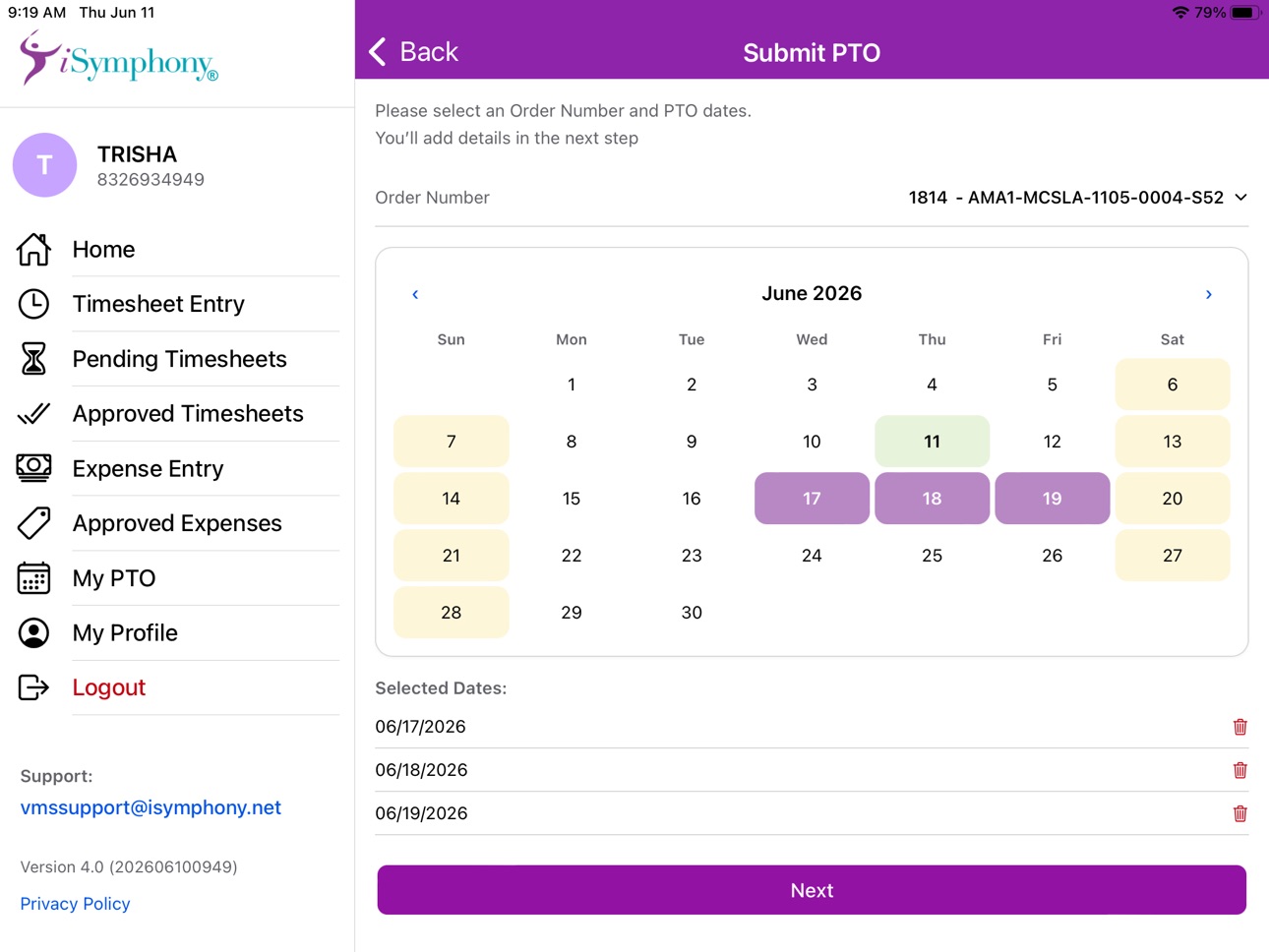Screen dimensions: 1269x952
Task: Select Logout in the sidebar
Action: 109,687
